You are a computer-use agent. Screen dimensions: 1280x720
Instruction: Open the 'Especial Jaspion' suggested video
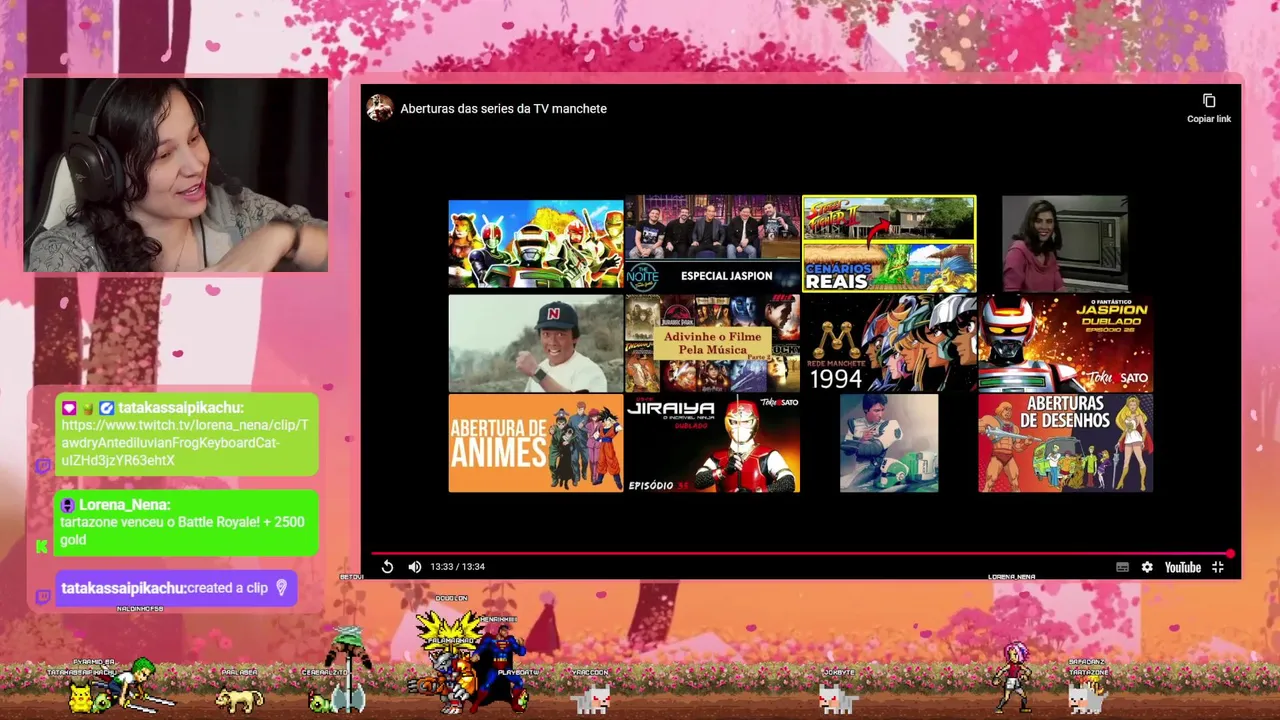tap(712, 243)
